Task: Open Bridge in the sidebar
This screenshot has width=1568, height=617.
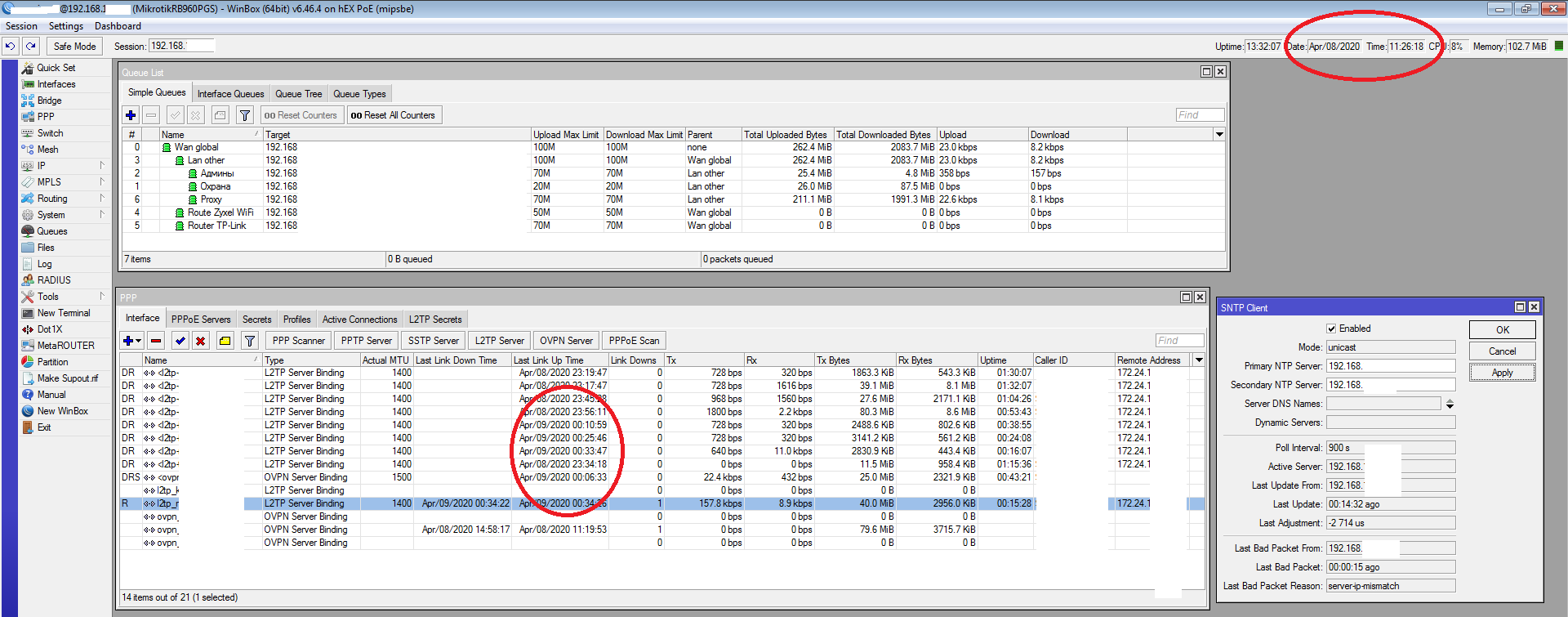Action: 49,101
